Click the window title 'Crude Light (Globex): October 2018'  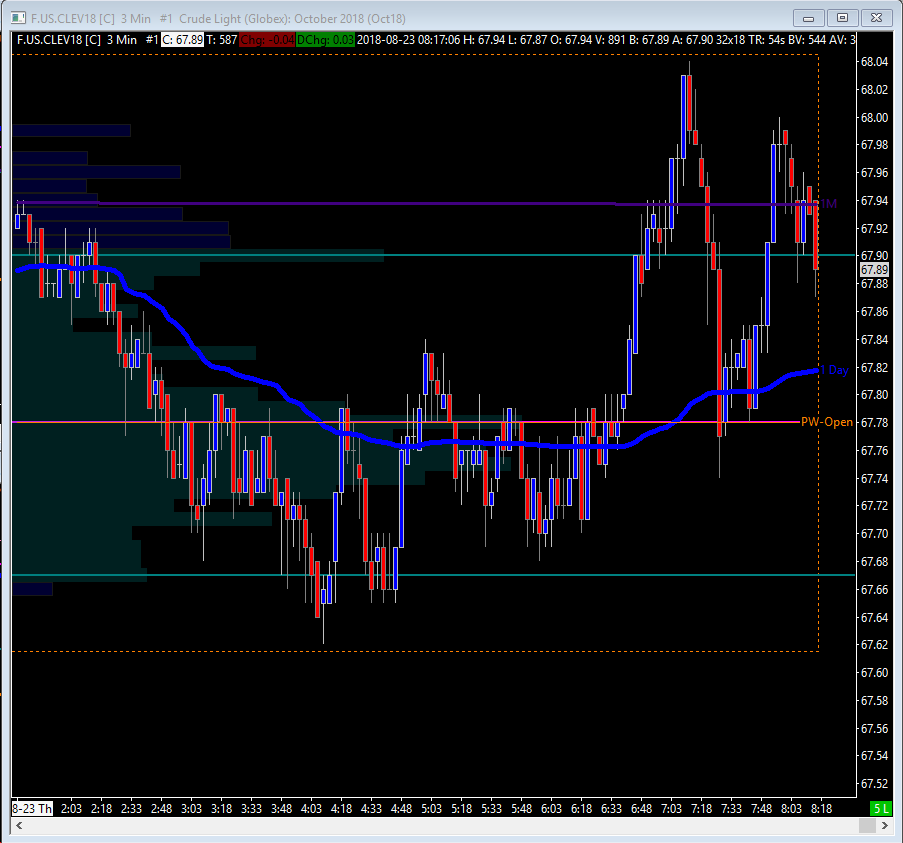(x=274, y=18)
